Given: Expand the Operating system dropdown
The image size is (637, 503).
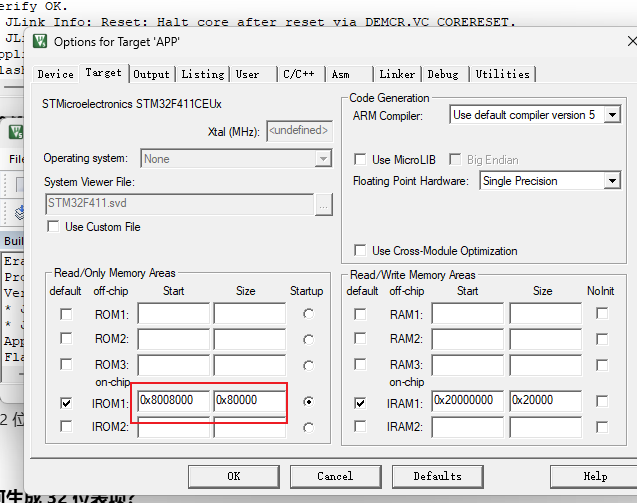Looking at the screenshot, I should (323, 158).
